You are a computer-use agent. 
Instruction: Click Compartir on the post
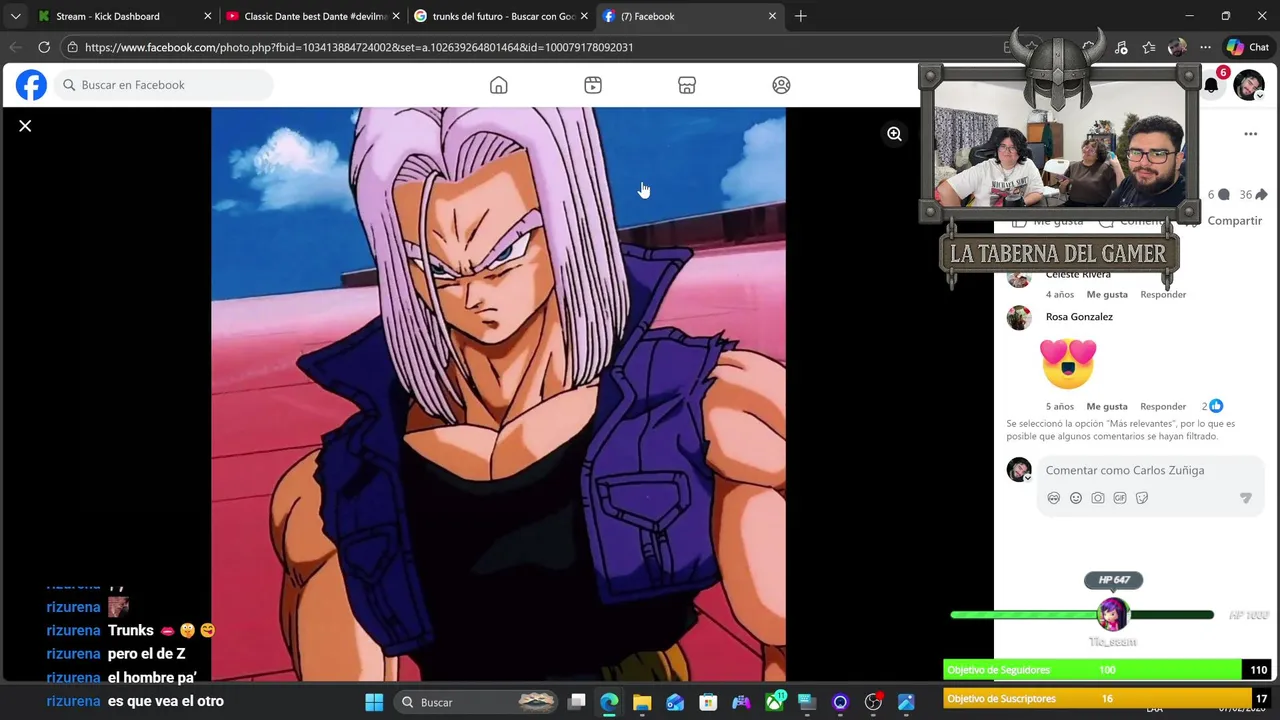click(1234, 220)
